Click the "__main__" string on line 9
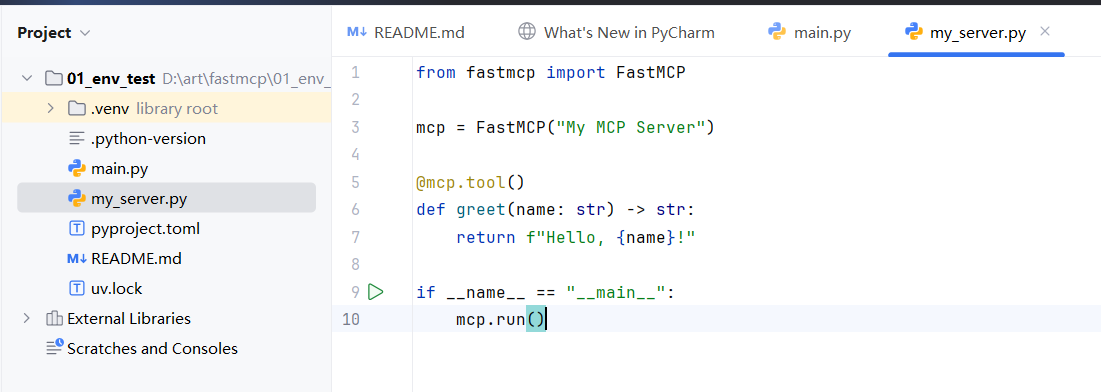 click(616, 292)
